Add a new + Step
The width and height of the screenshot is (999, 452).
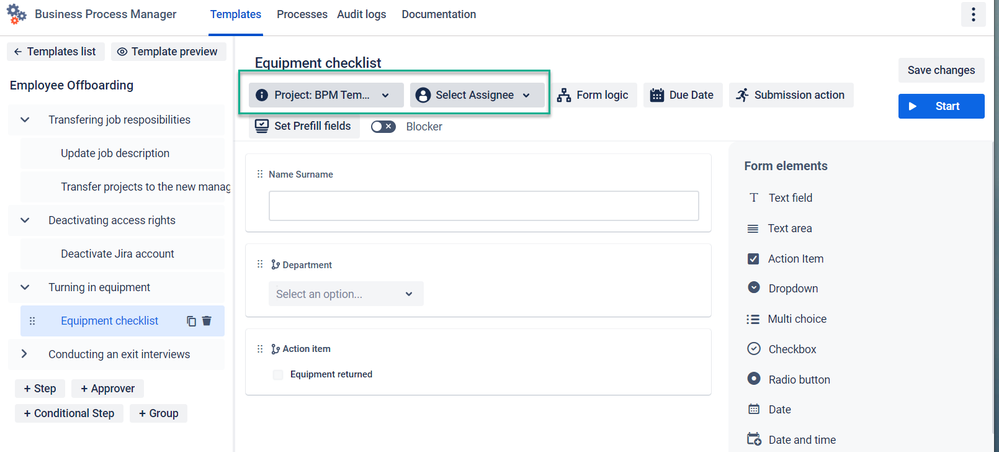pyautogui.click(x=40, y=389)
